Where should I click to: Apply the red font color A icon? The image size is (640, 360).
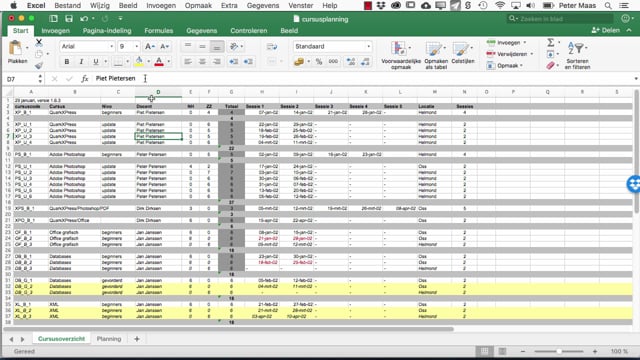pyautogui.click(x=159, y=62)
